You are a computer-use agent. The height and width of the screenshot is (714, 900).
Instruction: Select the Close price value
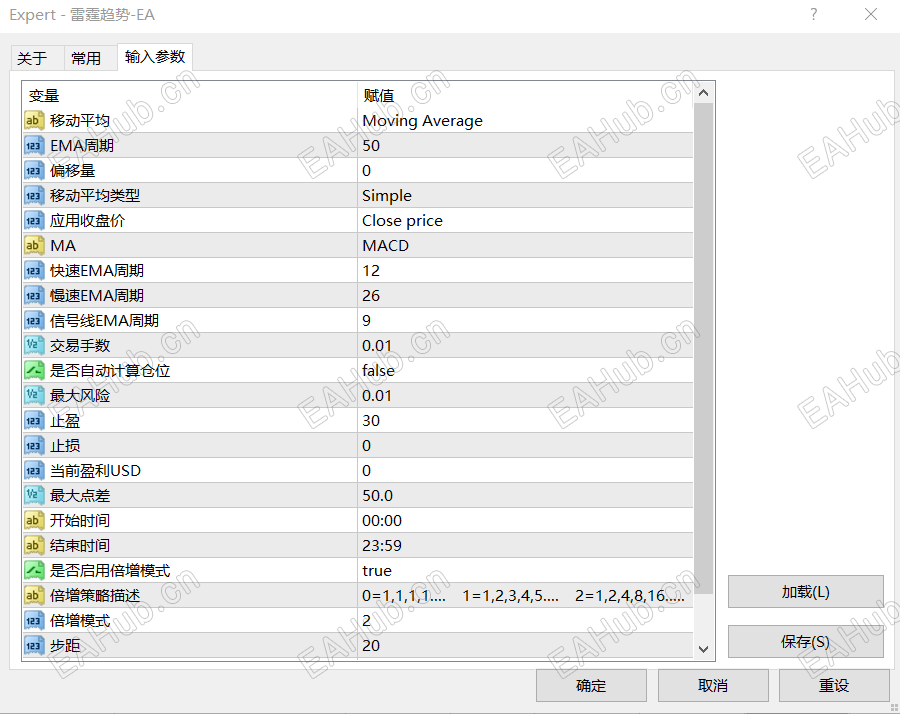click(x=402, y=221)
